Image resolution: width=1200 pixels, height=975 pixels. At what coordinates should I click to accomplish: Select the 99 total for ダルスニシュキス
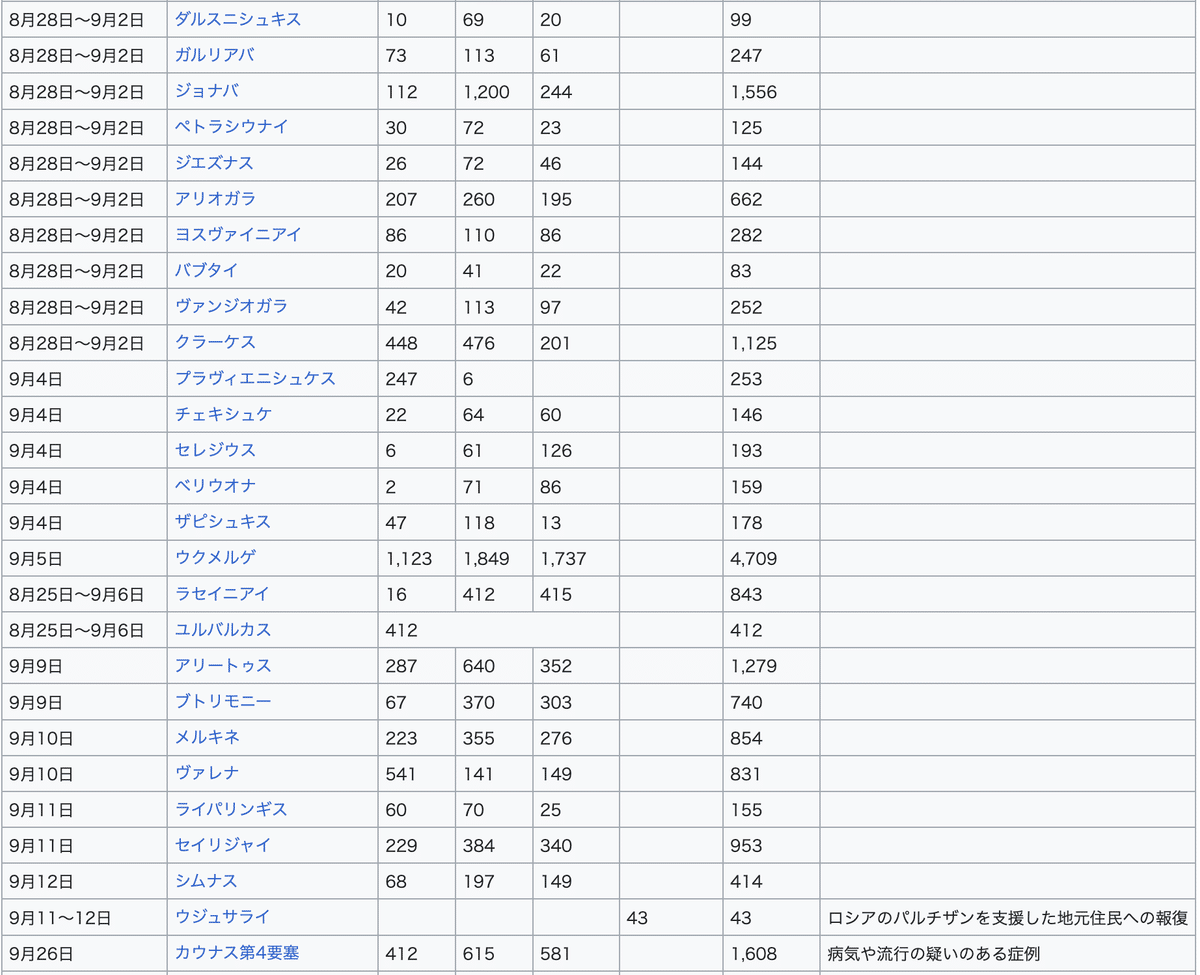coord(741,20)
